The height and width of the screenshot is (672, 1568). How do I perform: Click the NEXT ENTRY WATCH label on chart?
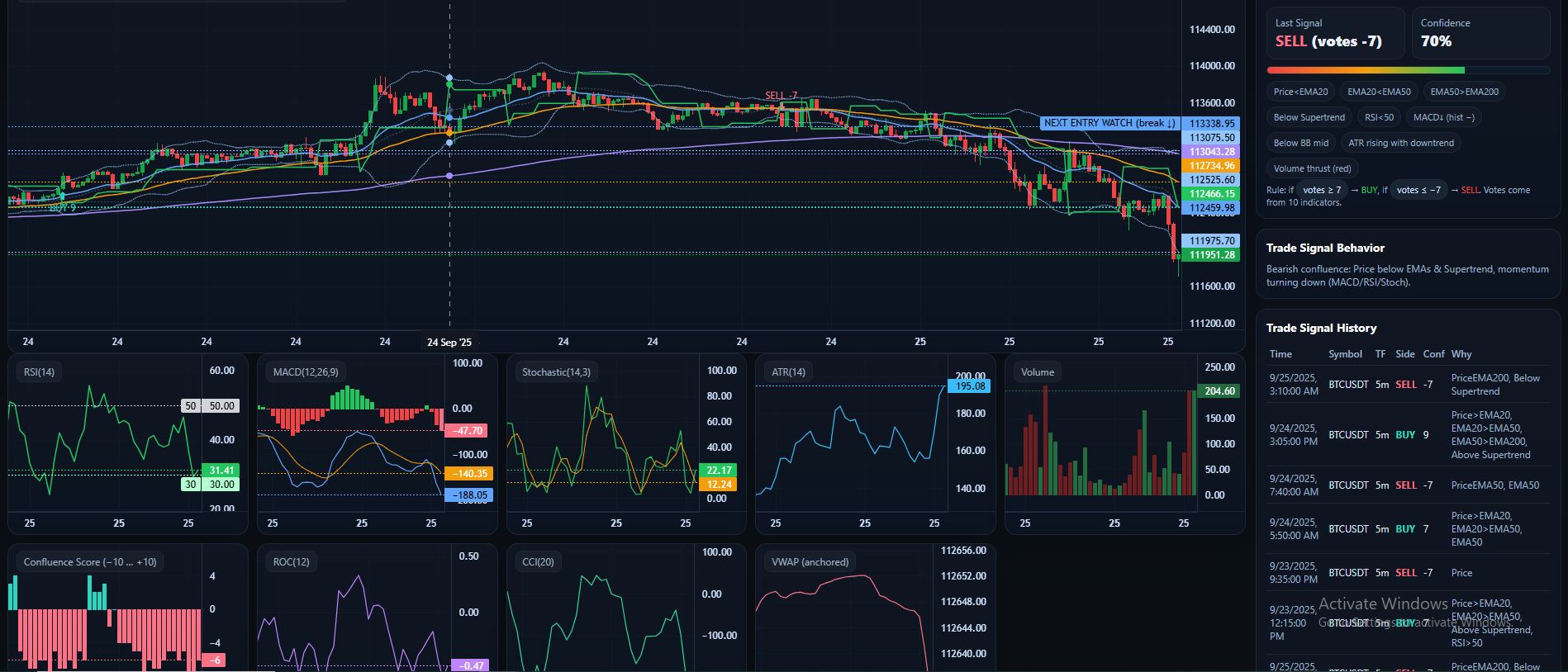tap(1109, 123)
